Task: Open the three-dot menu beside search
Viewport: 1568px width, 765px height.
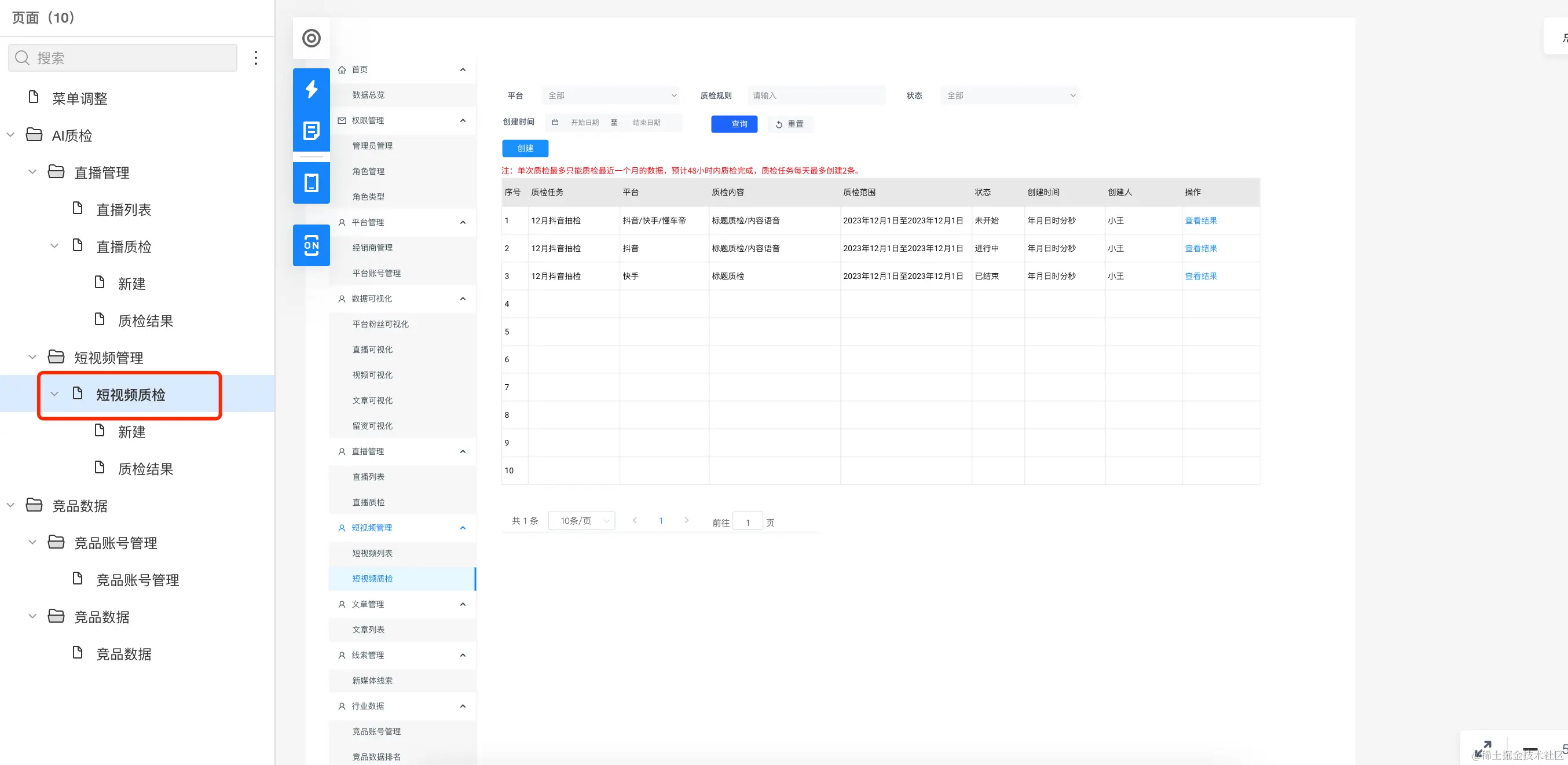Action: point(256,58)
